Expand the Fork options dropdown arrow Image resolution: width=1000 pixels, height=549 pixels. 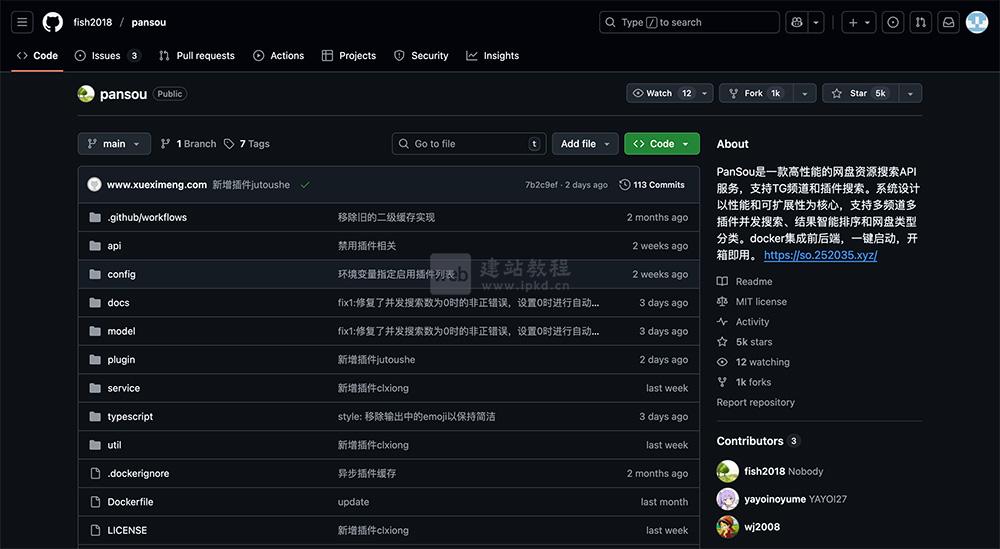[x=805, y=93]
